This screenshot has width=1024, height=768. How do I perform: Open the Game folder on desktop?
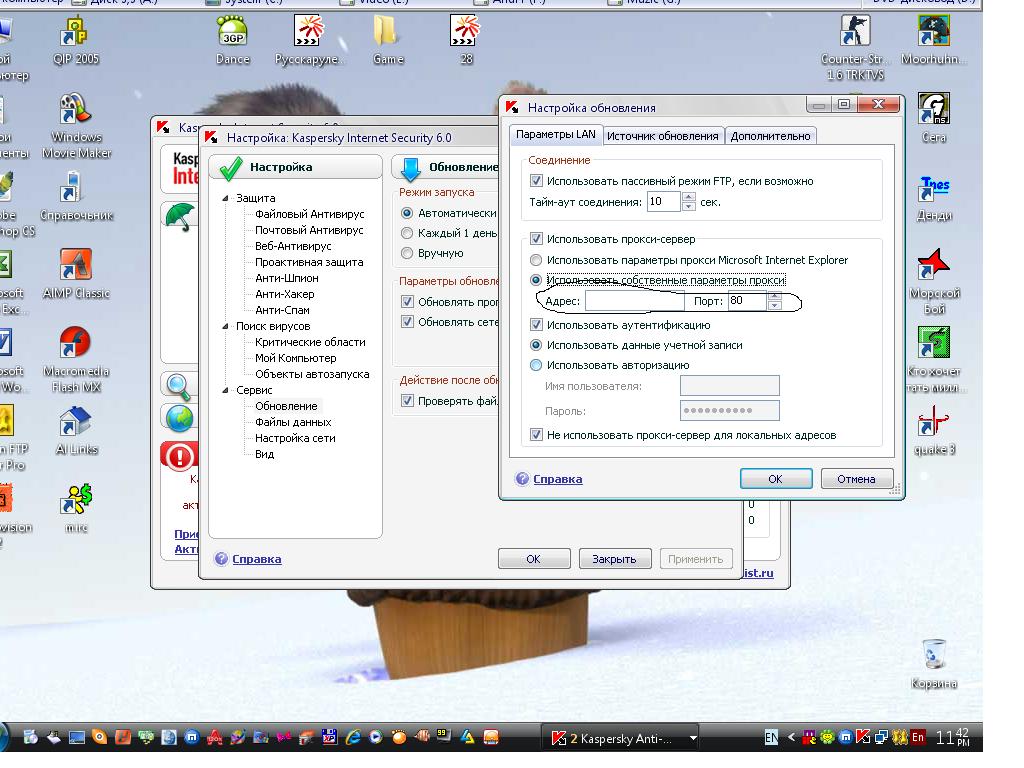387,34
